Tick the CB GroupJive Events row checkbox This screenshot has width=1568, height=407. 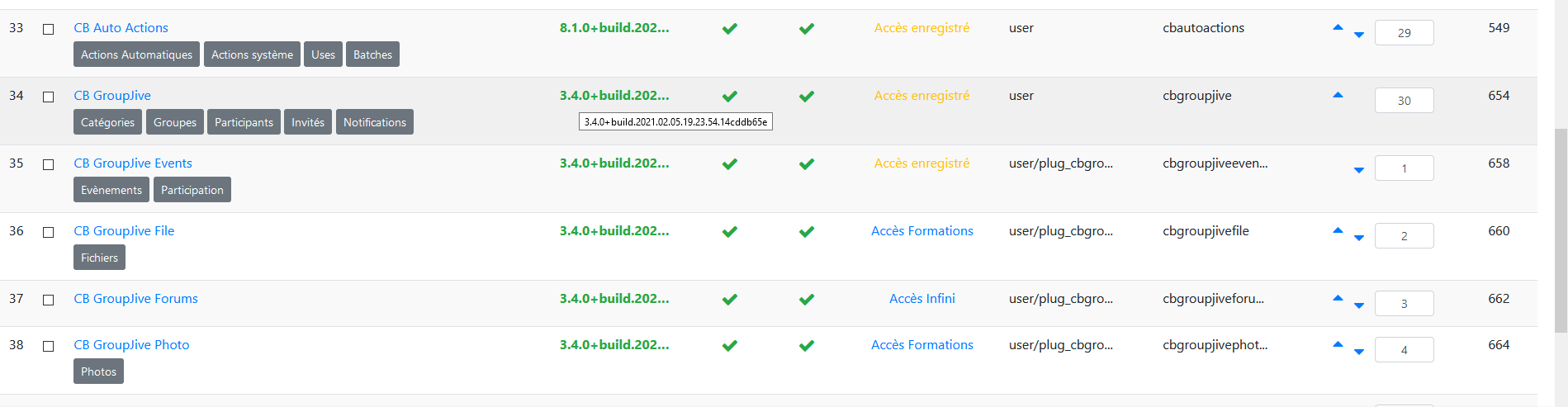(49, 164)
